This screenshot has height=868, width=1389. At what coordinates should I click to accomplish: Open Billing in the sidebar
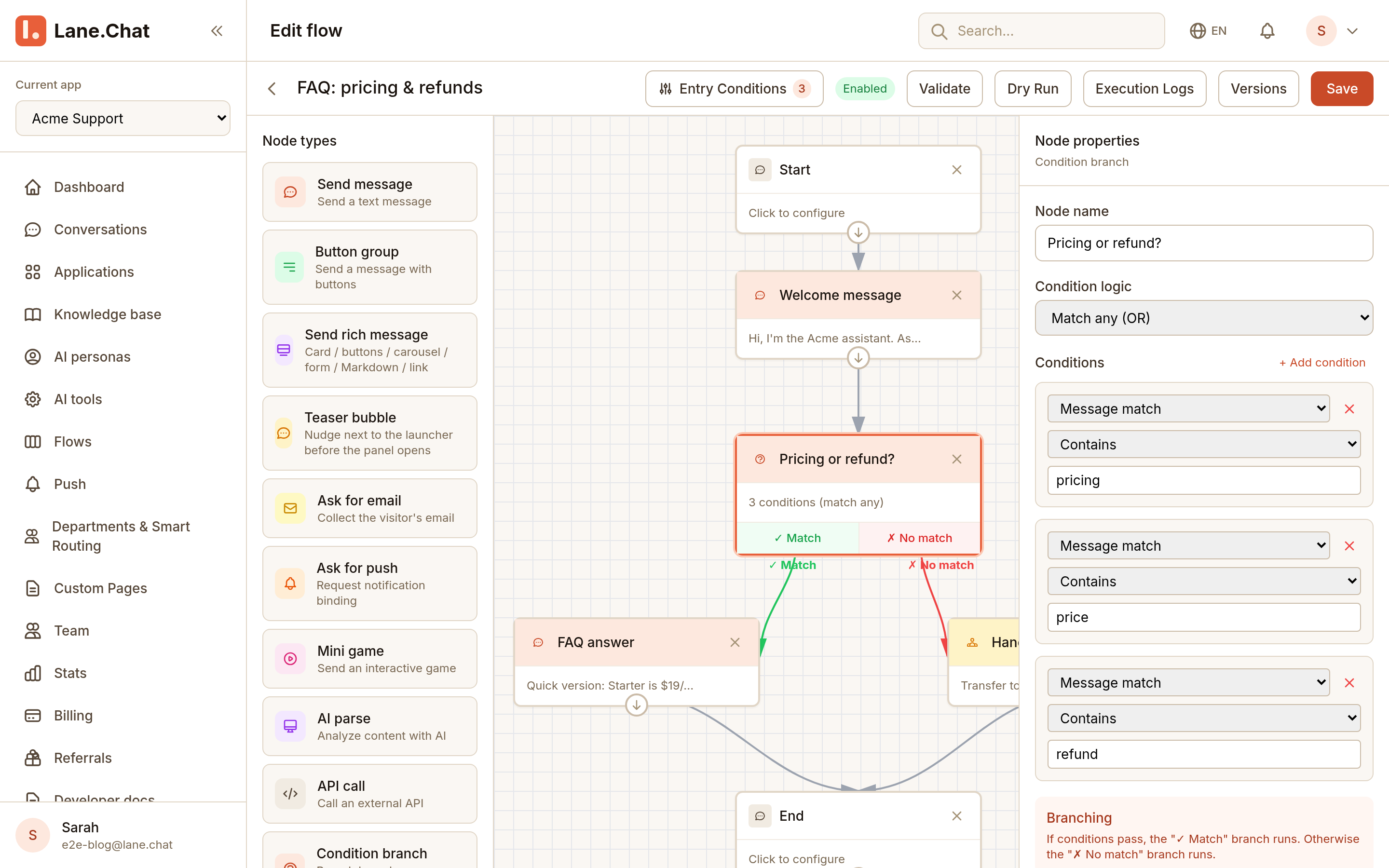click(x=123, y=716)
